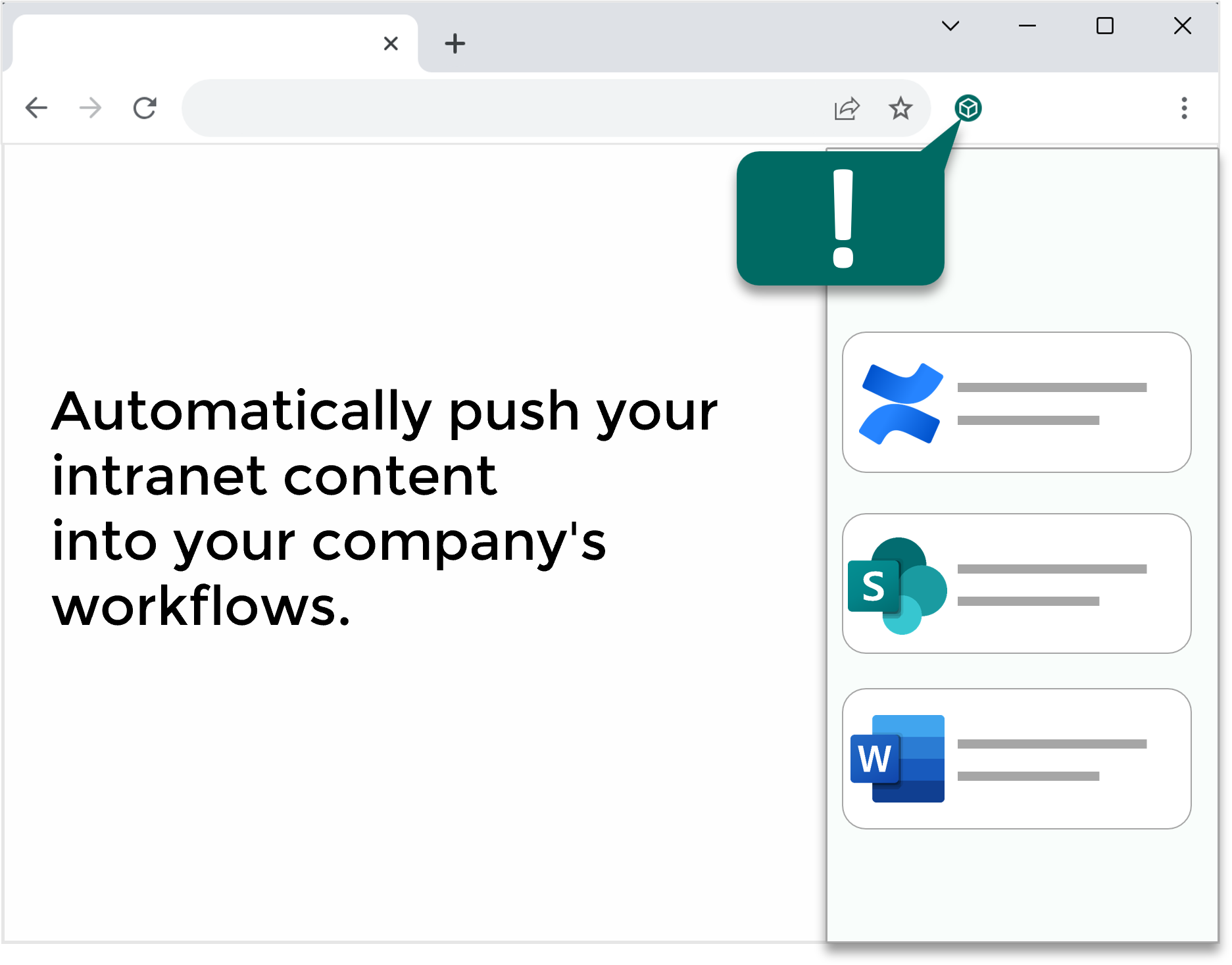This screenshot has height=965, width=1232.
Task: Close the current browser tab
Action: coord(391,43)
